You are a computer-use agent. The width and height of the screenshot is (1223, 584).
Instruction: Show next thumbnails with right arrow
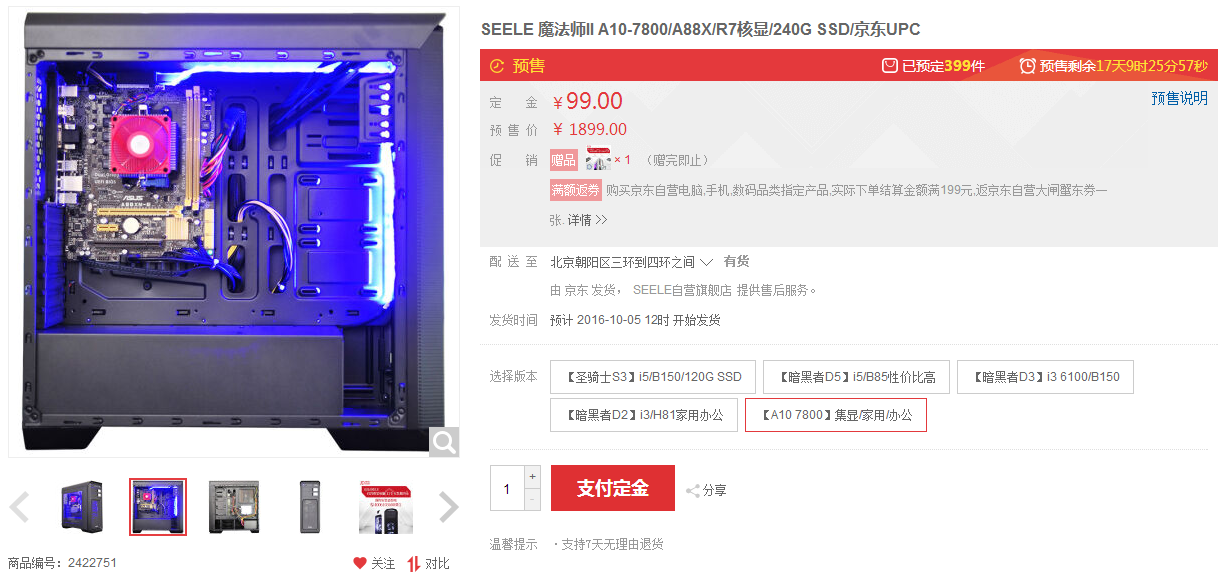[x=449, y=507]
